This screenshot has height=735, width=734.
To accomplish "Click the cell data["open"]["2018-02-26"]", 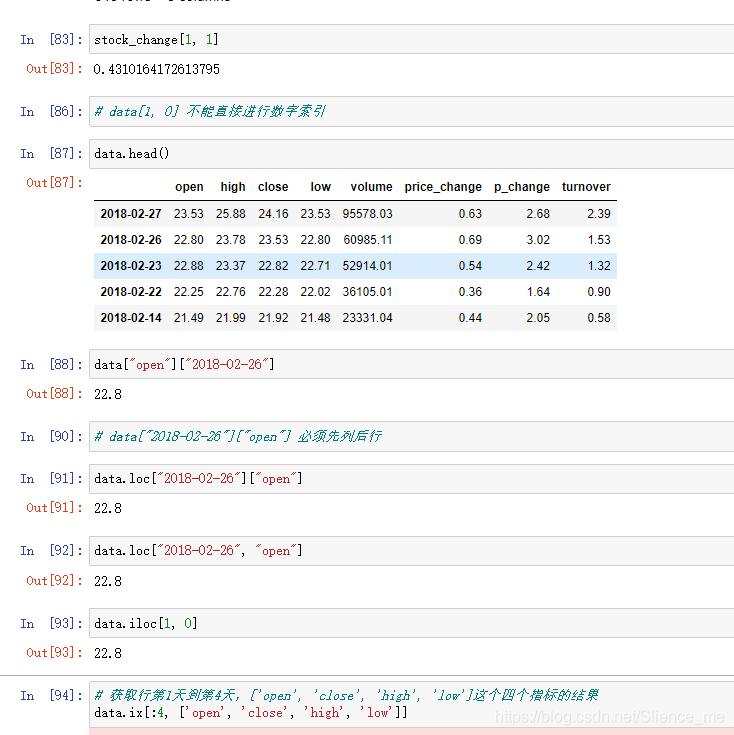I will (412, 364).
